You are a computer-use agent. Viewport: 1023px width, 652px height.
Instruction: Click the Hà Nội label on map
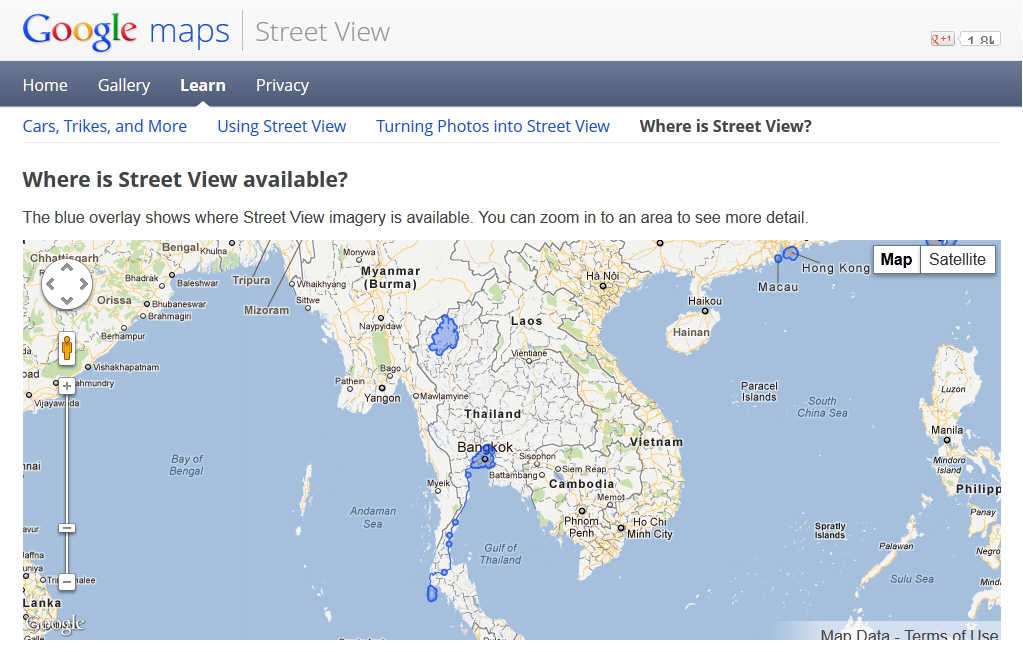pyautogui.click(x=602, y=276)
